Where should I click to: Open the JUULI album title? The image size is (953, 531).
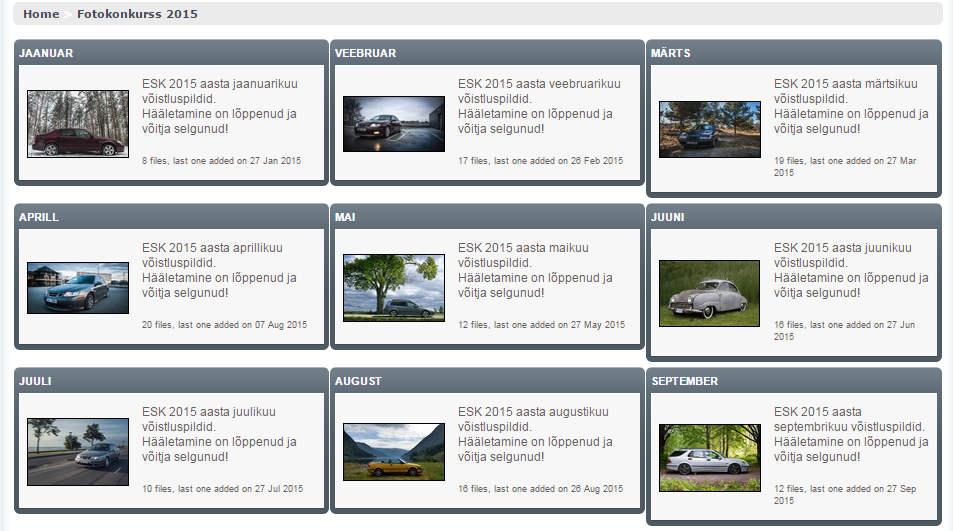click(35, 381)
